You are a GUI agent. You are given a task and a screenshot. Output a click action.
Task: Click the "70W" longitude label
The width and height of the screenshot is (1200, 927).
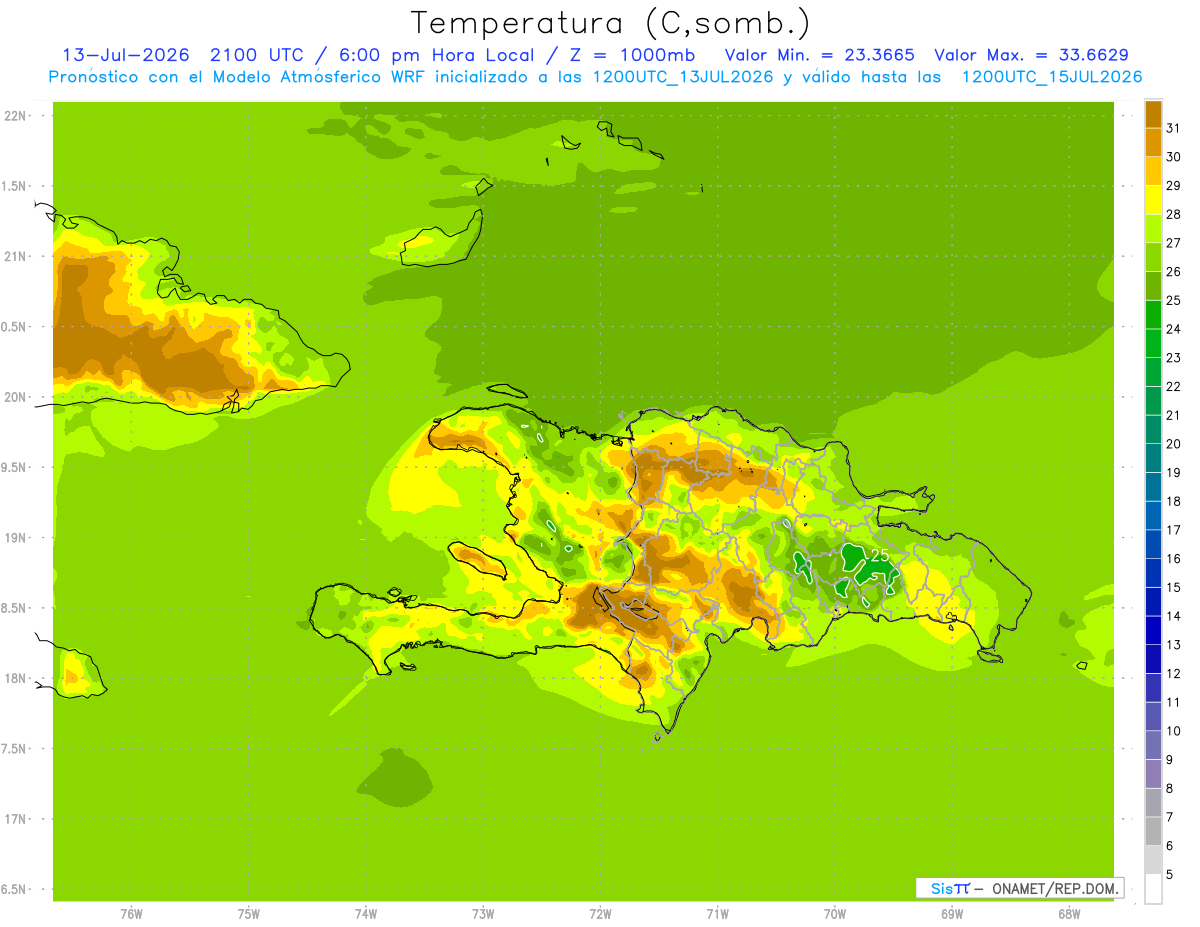click(835, 914)
